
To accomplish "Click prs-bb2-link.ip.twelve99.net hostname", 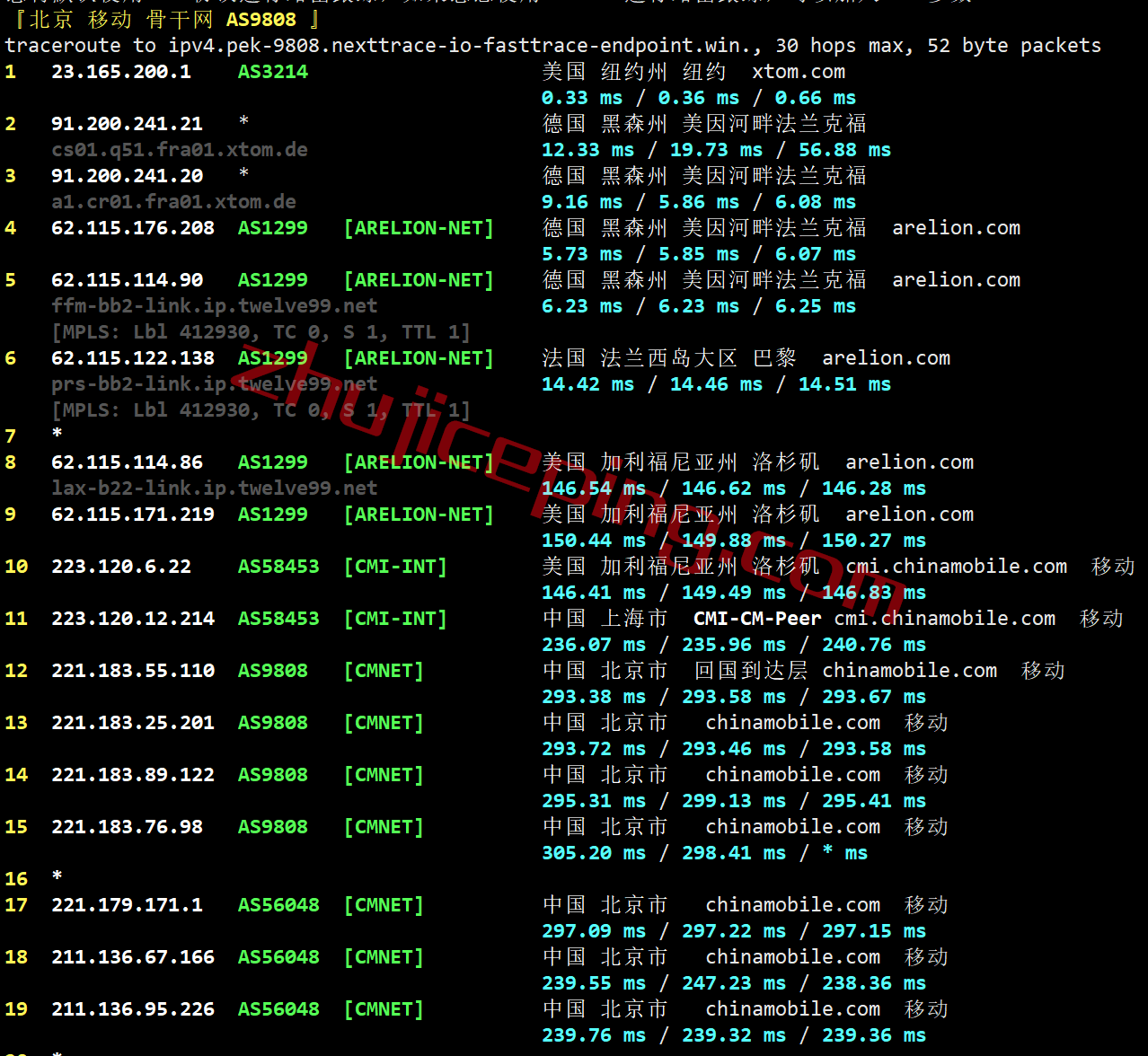I will (x=214, y=384).
